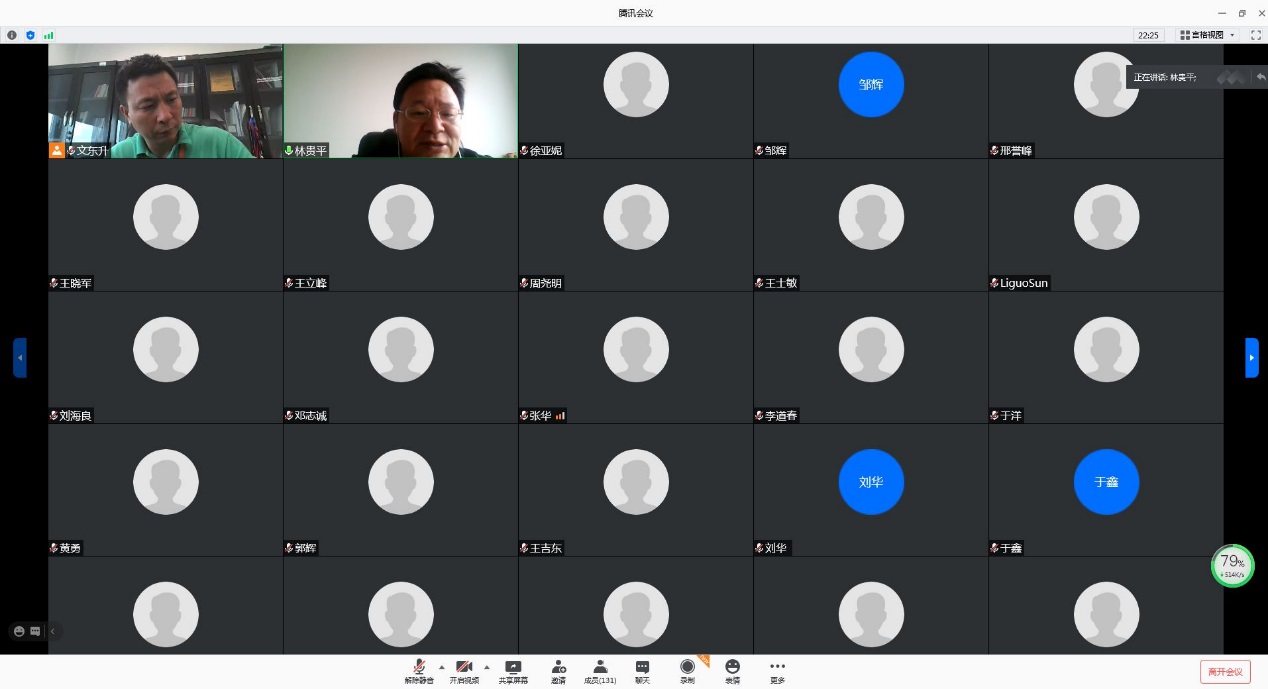Go to next page of participants
The image size is (1268, 689).
point(1251,357)
